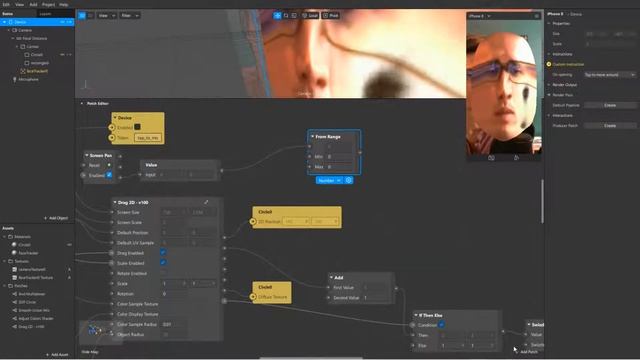Open the viewport View dropdown
Image resolution: width=640 pixels, height=360 pixels.
pos(107,16)
